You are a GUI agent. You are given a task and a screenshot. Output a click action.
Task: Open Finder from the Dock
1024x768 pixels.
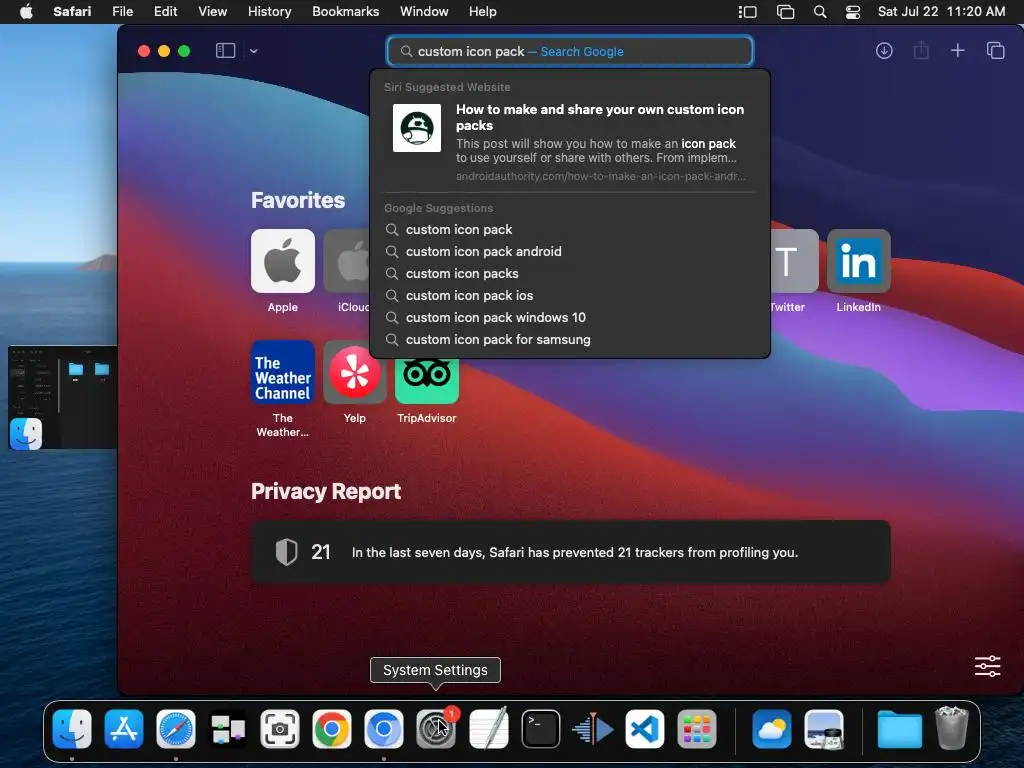[x=72, y=729]
